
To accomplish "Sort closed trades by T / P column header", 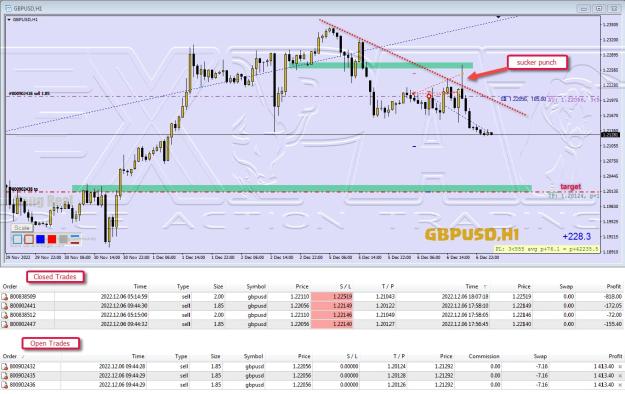I will (x=387, y=286).
